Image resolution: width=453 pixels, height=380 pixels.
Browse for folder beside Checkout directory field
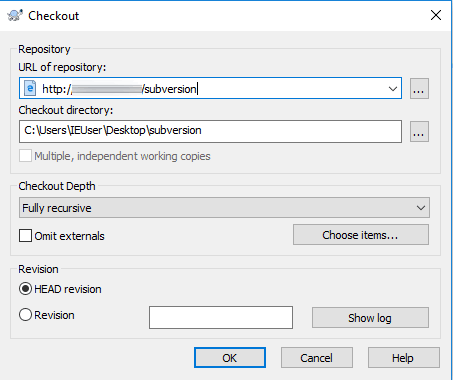(x=419, y=132)
